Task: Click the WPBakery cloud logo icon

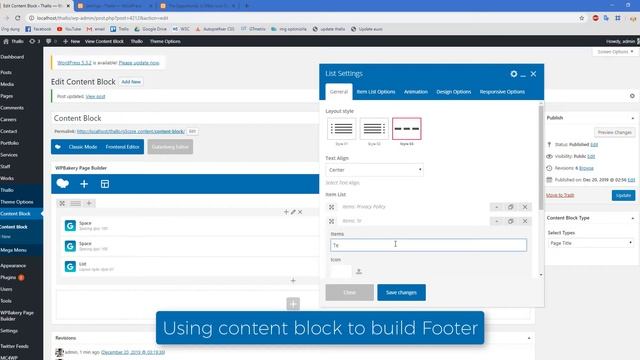Action: point(62,184)
